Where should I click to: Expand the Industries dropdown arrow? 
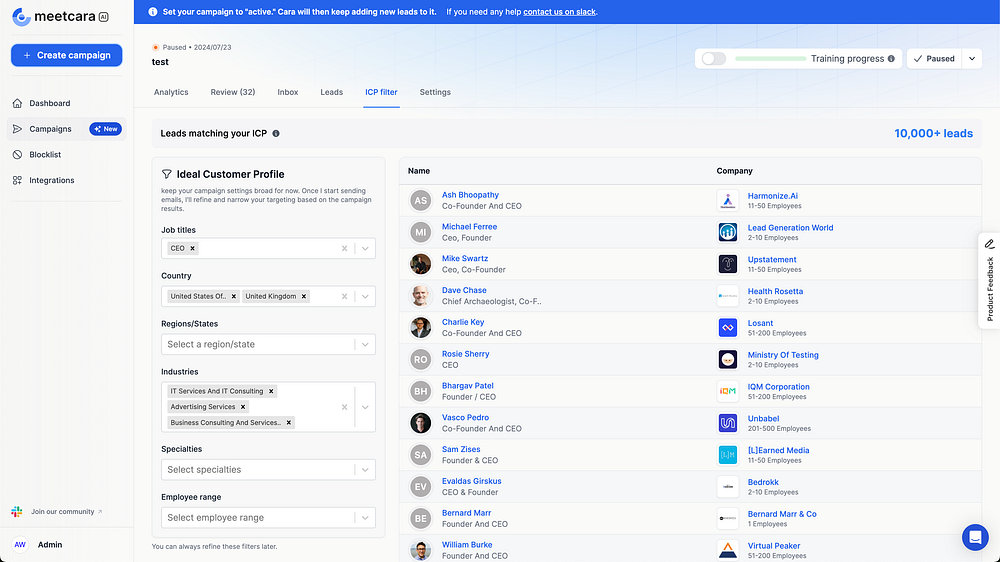click(365, 407)
